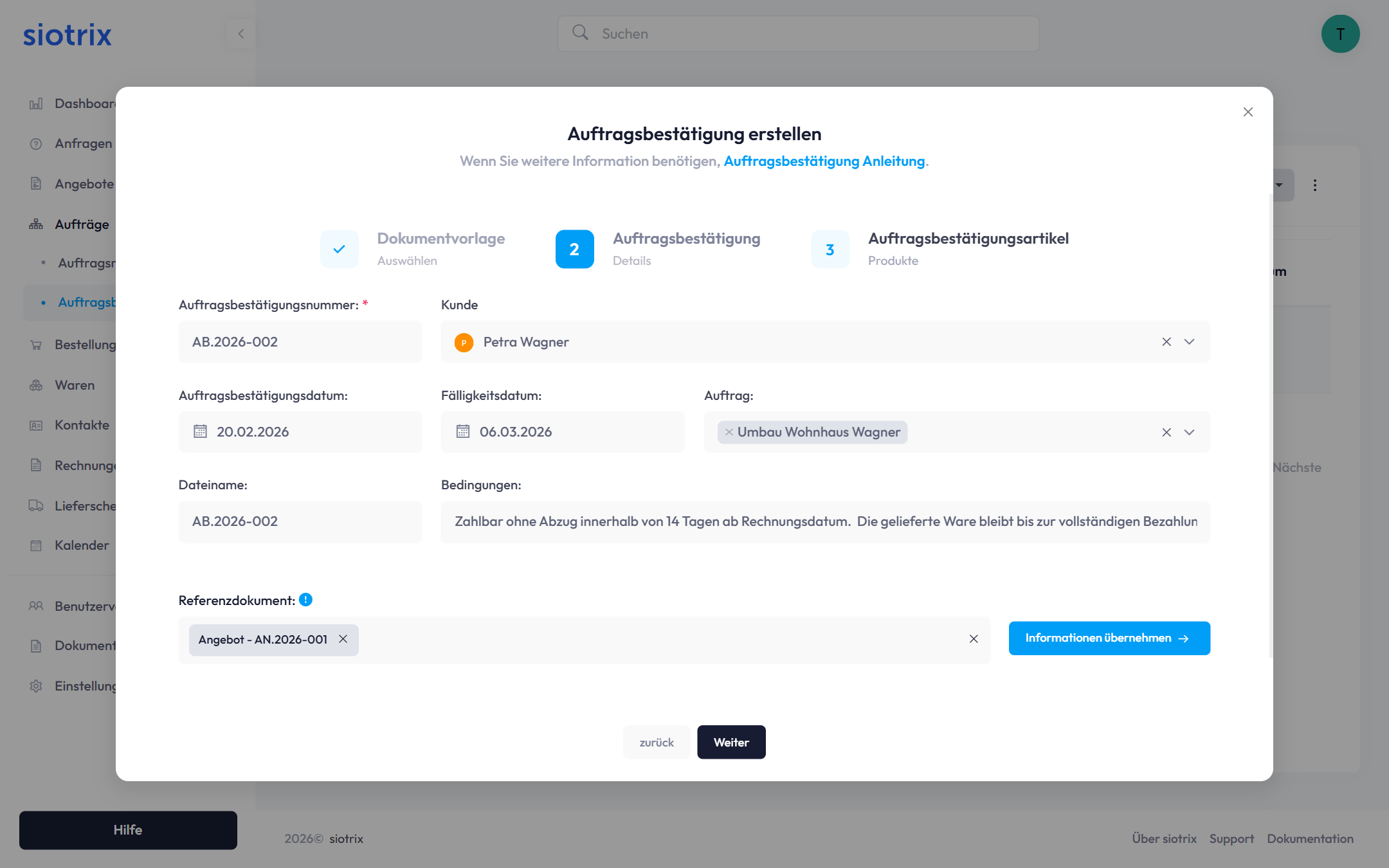This screenshot has height=868, width=1389.
Task: Remove the Umbau Wohnhaus Wagner tag
Action: coord(729,433)
